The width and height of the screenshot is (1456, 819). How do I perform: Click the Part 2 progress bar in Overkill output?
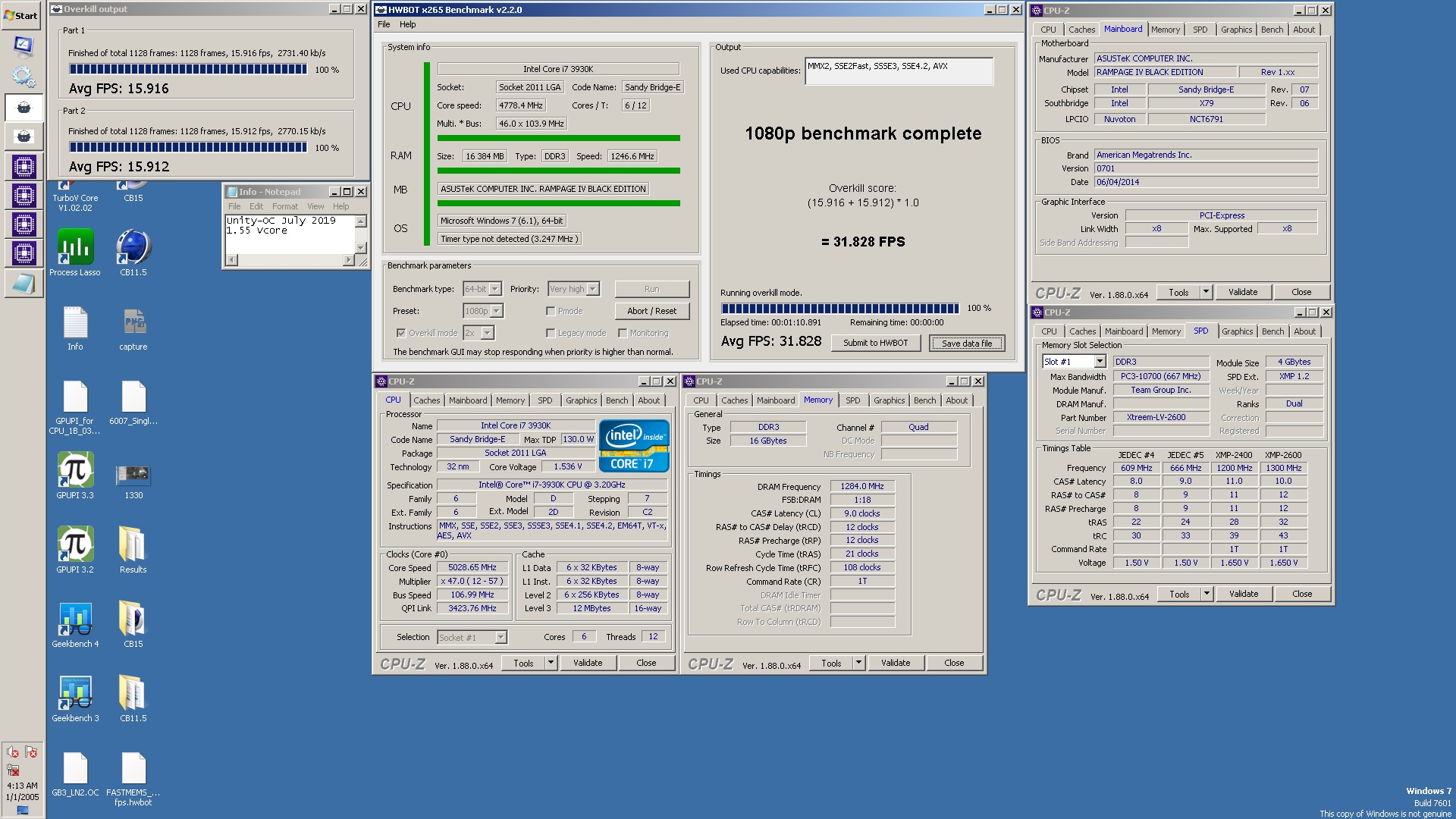pos(188,147)
